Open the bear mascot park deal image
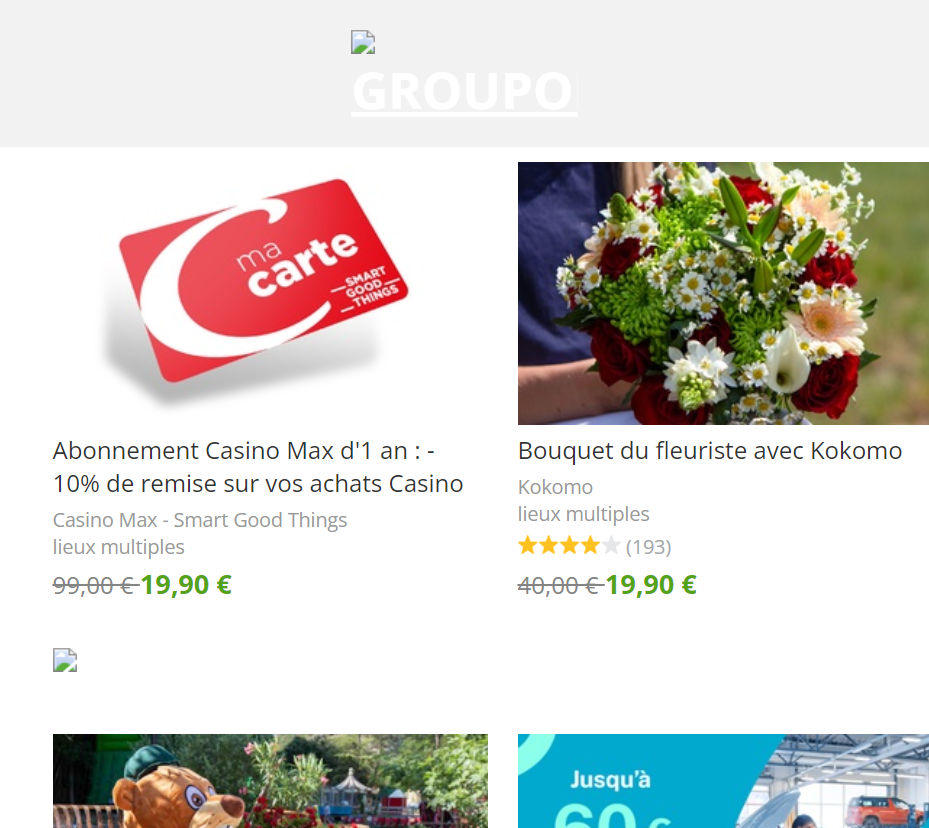This screenshot has height=828, width=929. click(270, 781)
